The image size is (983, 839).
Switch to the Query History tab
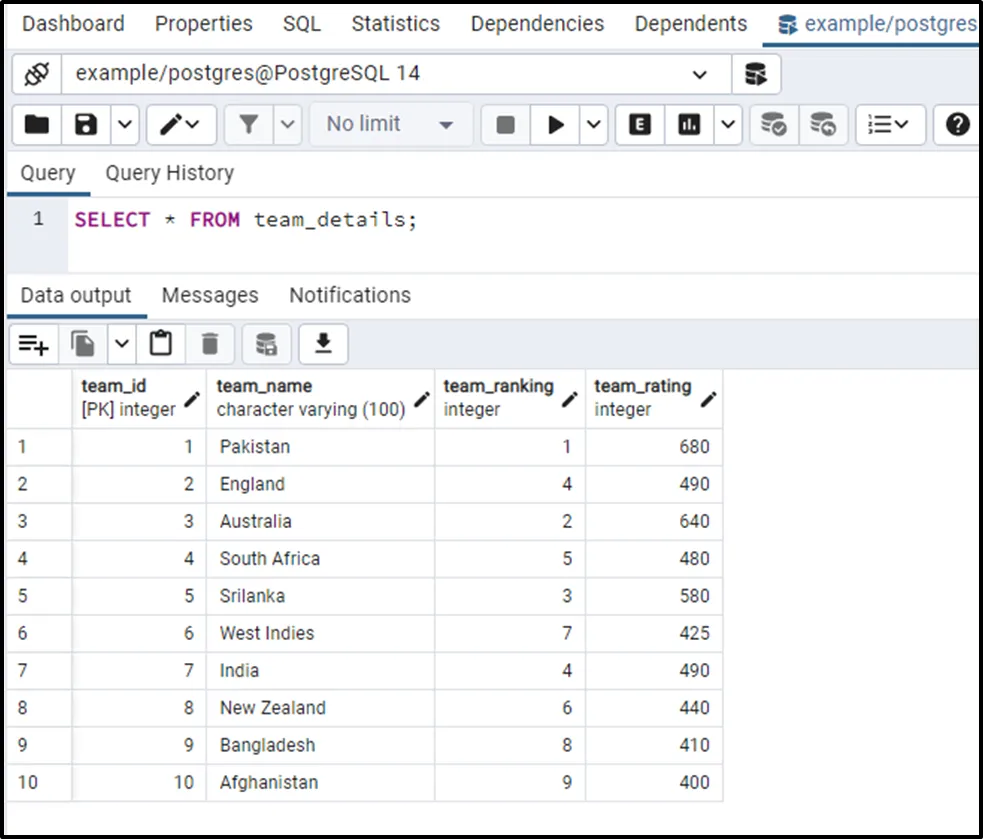click(169, 173)
